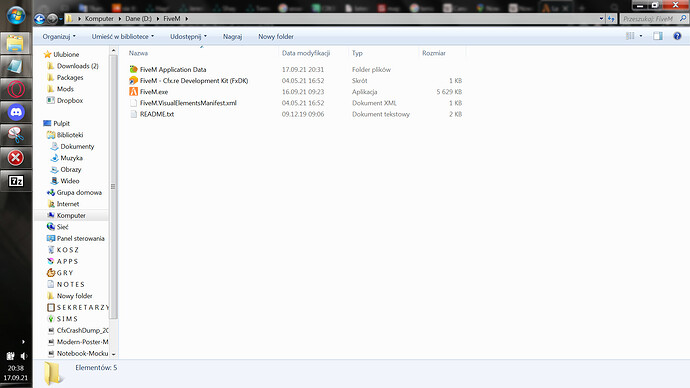The width and height of the screenshot is (690, 388).
Task: Open S I M S in navigation pane
Action: 67,319
